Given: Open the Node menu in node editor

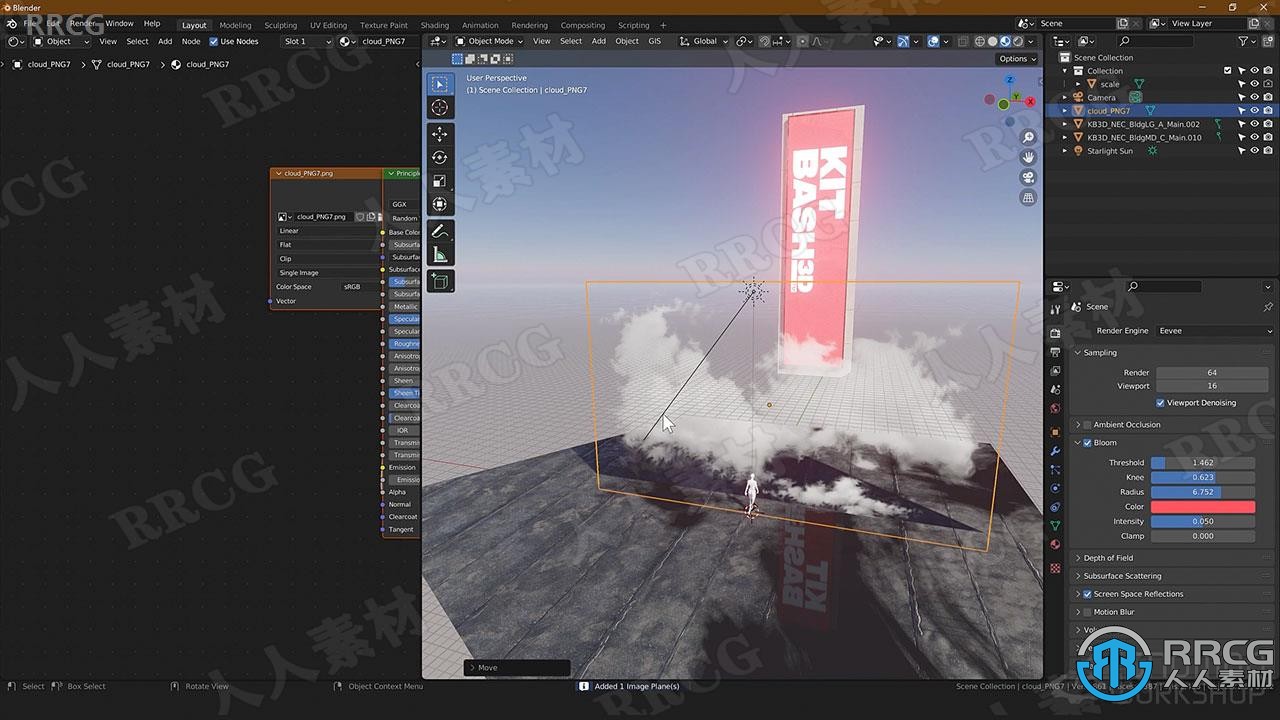Looking at the screenshot, I should pyautogui.click(x=190, y=41).
